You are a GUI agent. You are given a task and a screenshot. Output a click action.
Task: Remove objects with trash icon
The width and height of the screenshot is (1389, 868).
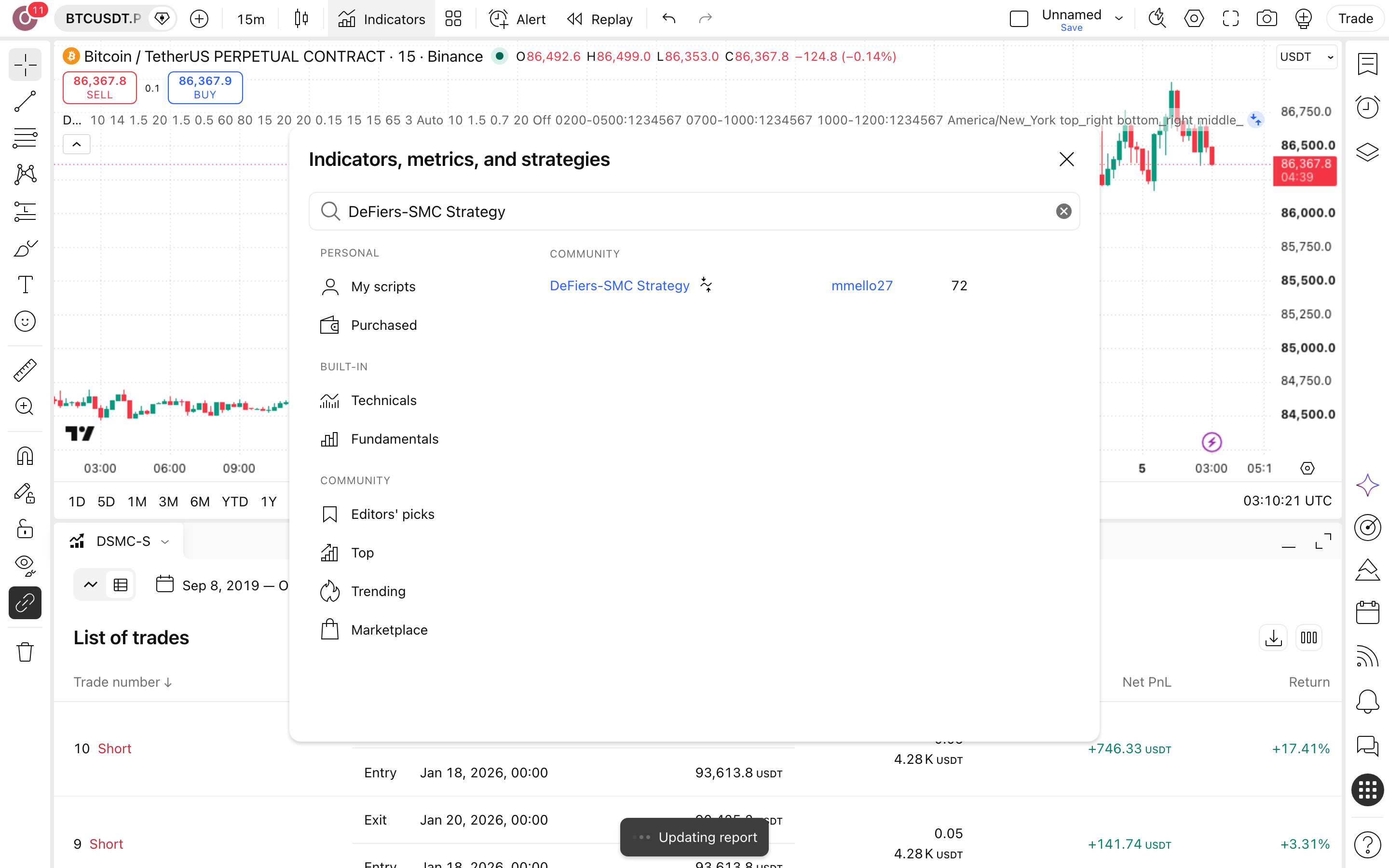pyautogui.click(x=25, y=651)
